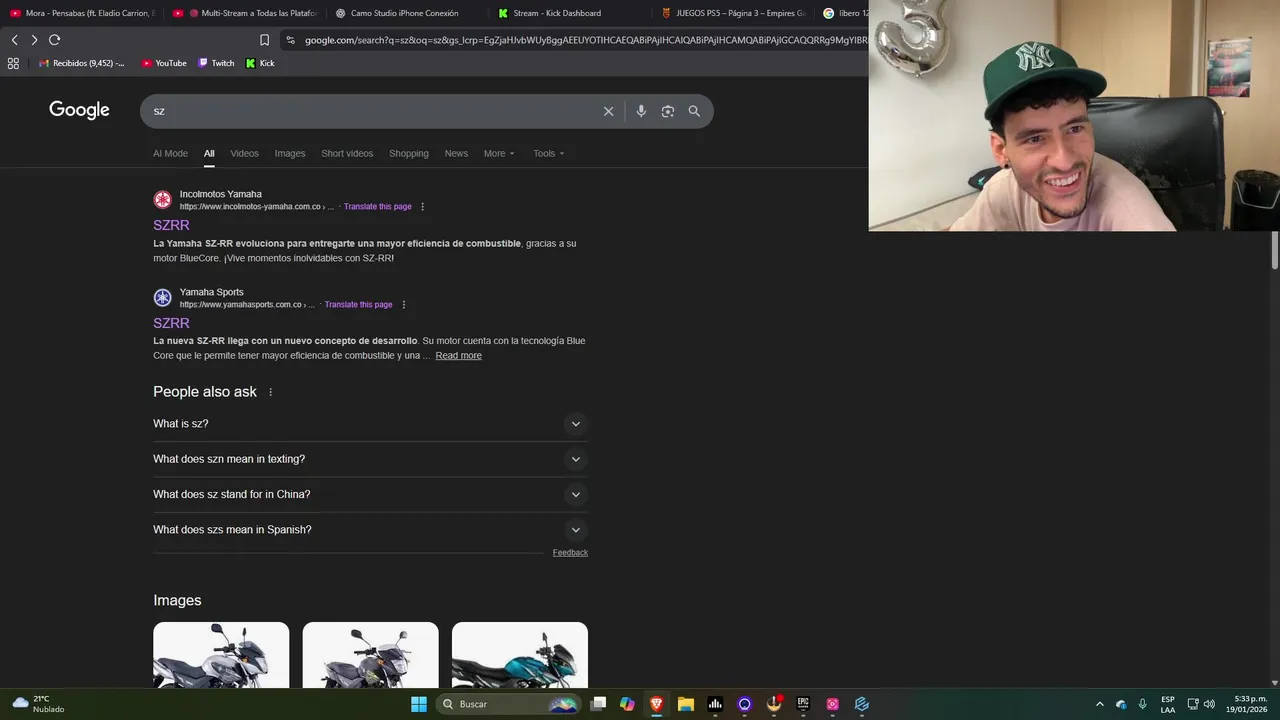Open the Tools dropdown
The width and height of the screenshot is (1280, 720).
549,153
